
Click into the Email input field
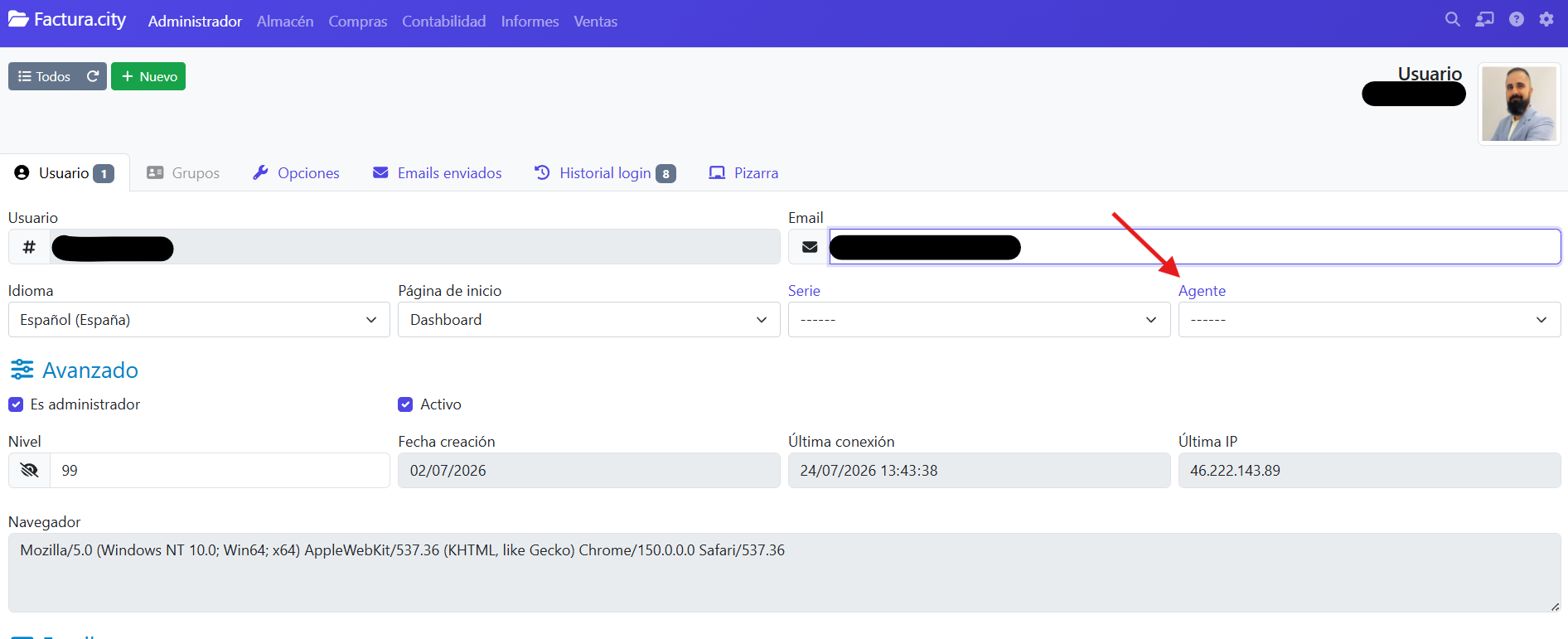1195,247
